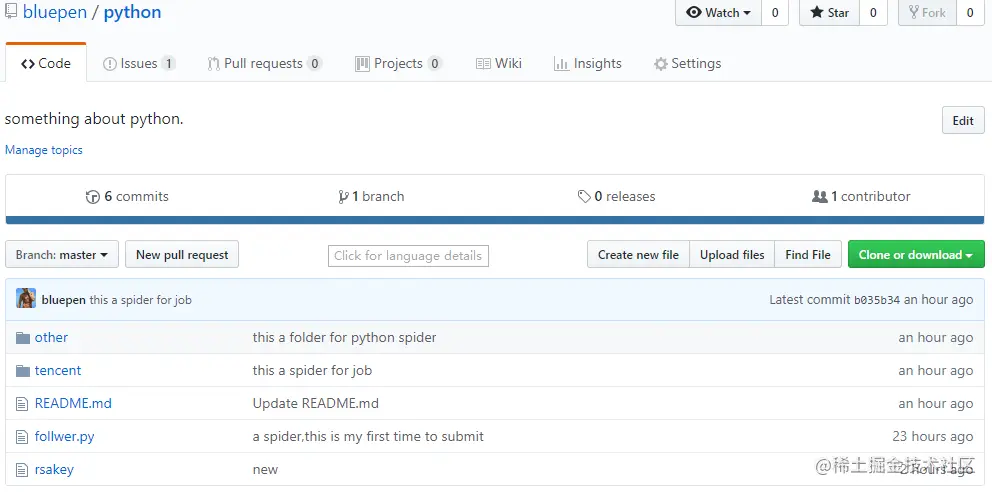Open the Pull requests tab
Viewport: 992px width, 492px height.
point(264,63)
